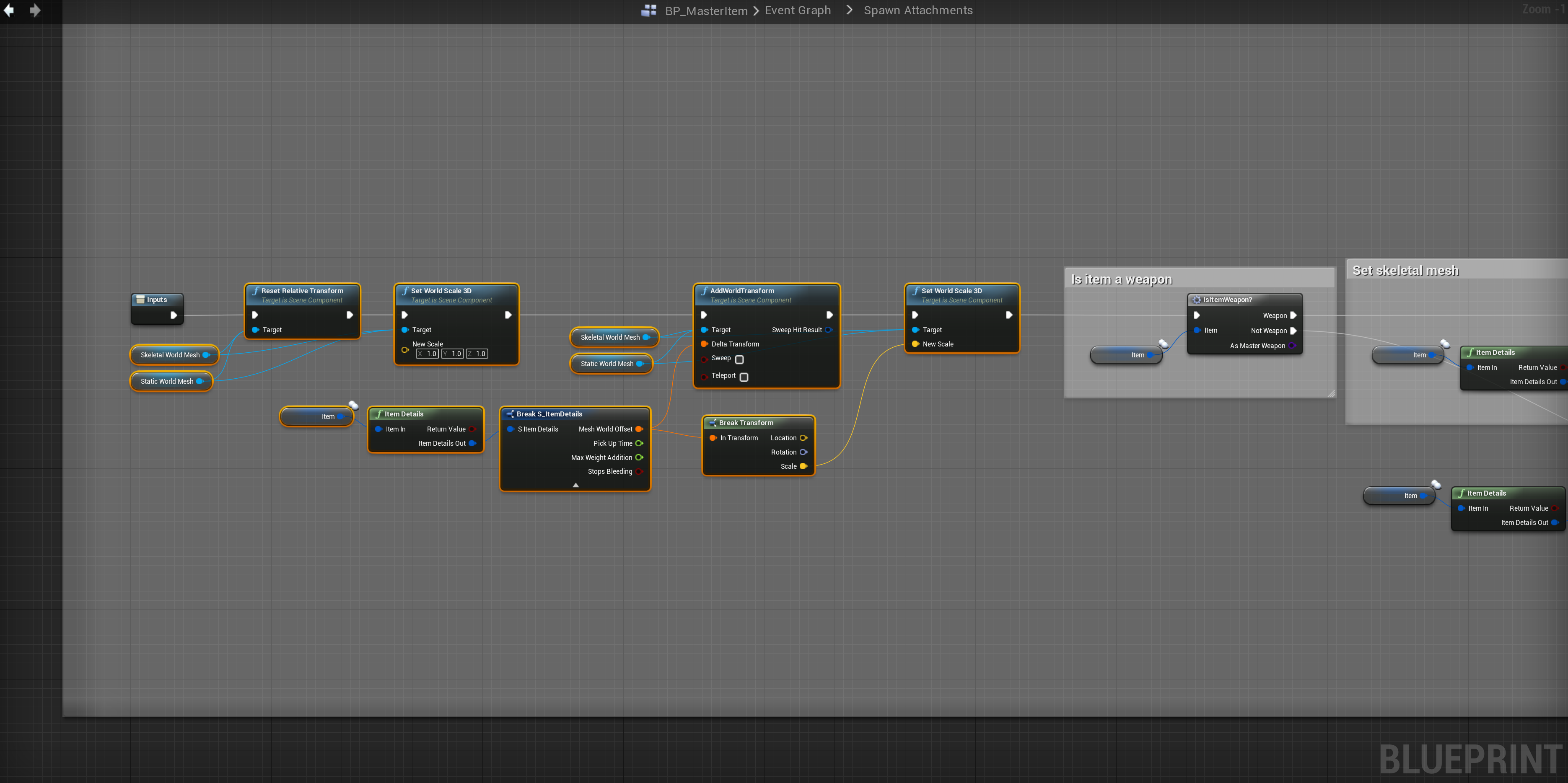Click the Break Transform node icon
This screenshot has width=1568, height=783.
(x=712, y=423)
